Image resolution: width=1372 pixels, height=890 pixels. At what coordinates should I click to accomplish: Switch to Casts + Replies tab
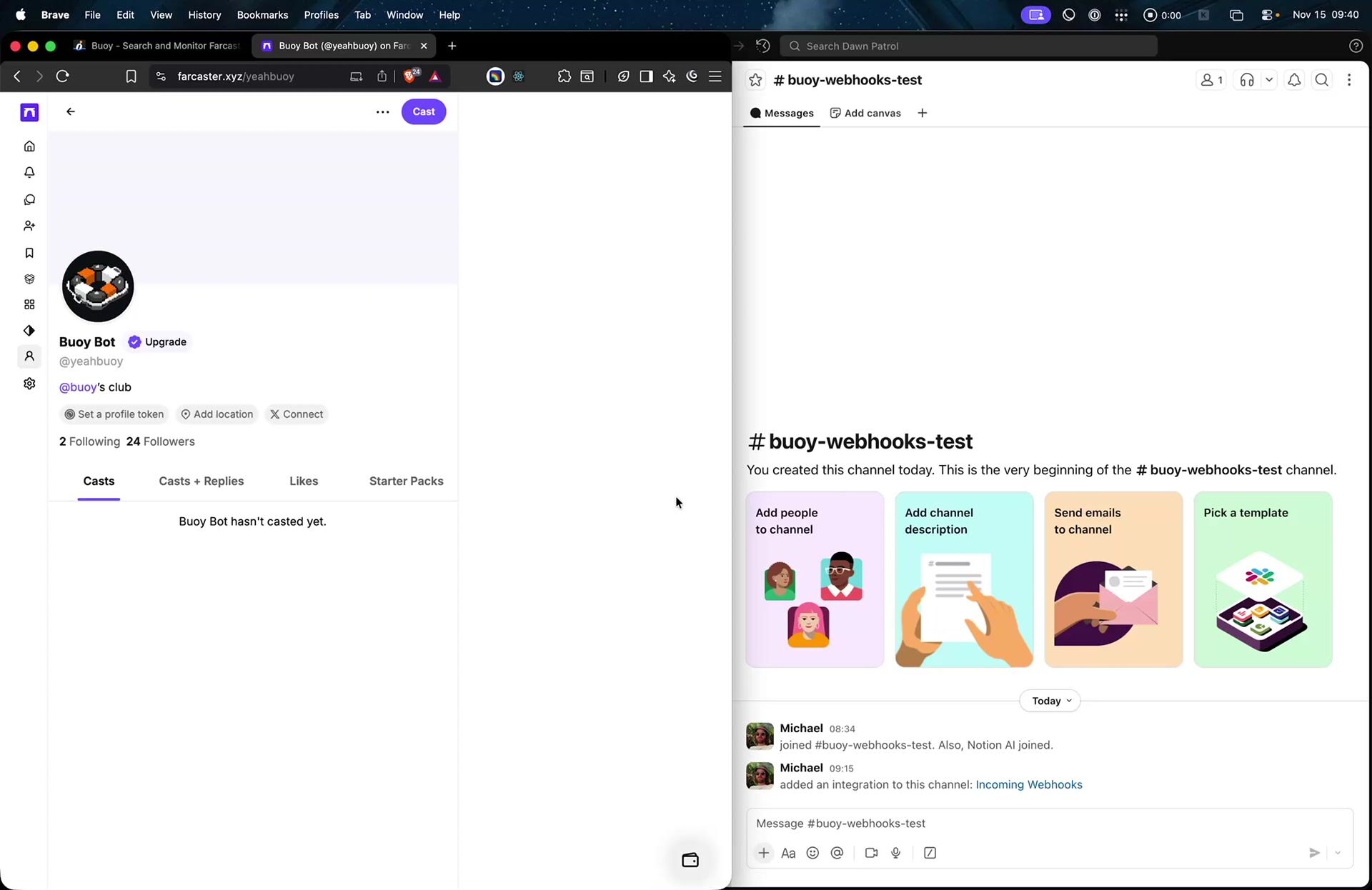point(201,481)
